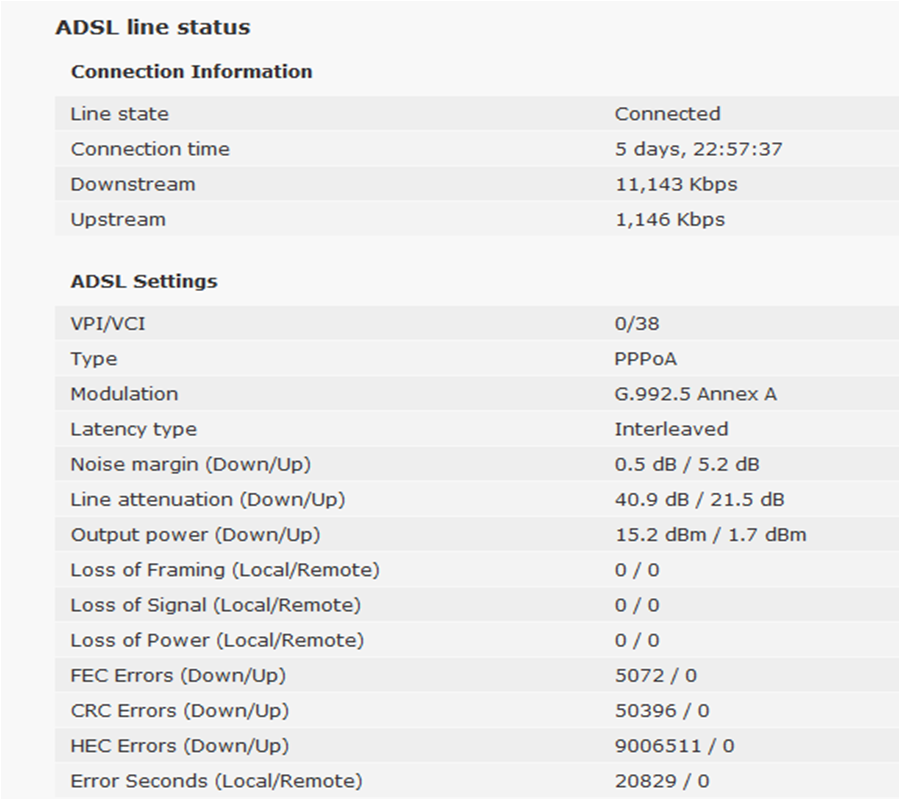Select the '5 days, 22:57:37' value

point(699,149)
